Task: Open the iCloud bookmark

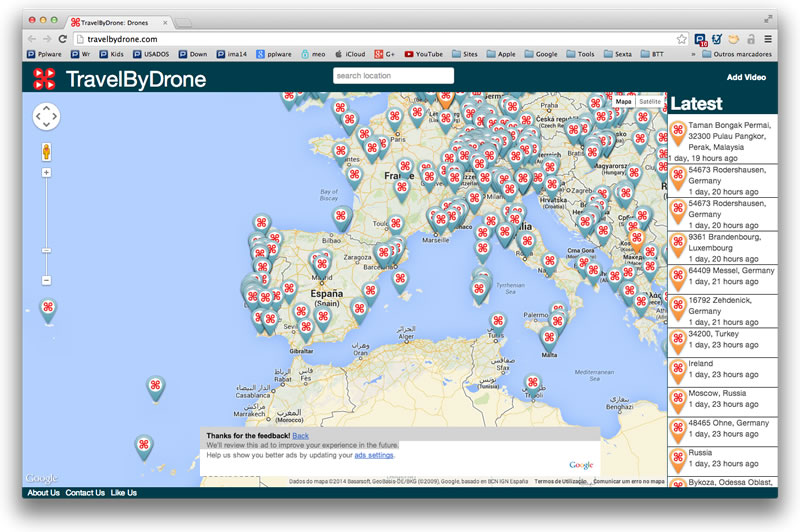Action: click(350, 54)
